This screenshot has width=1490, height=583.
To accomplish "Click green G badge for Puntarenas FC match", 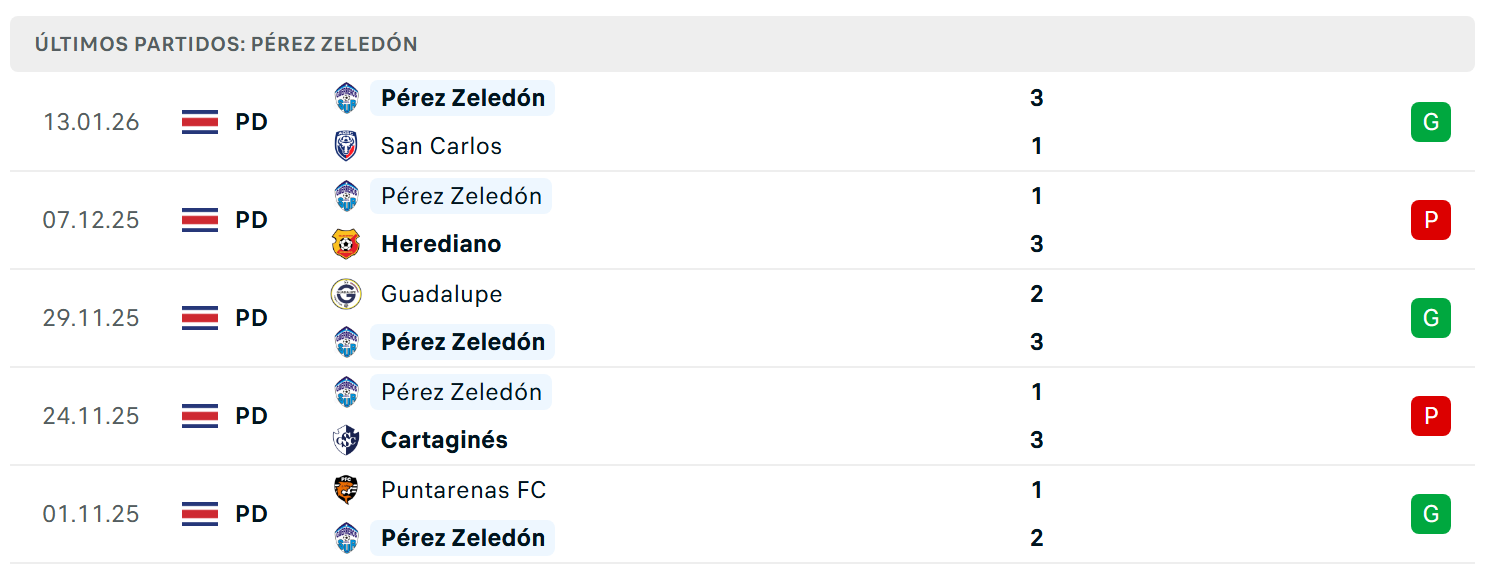I will coord(1431,514).
